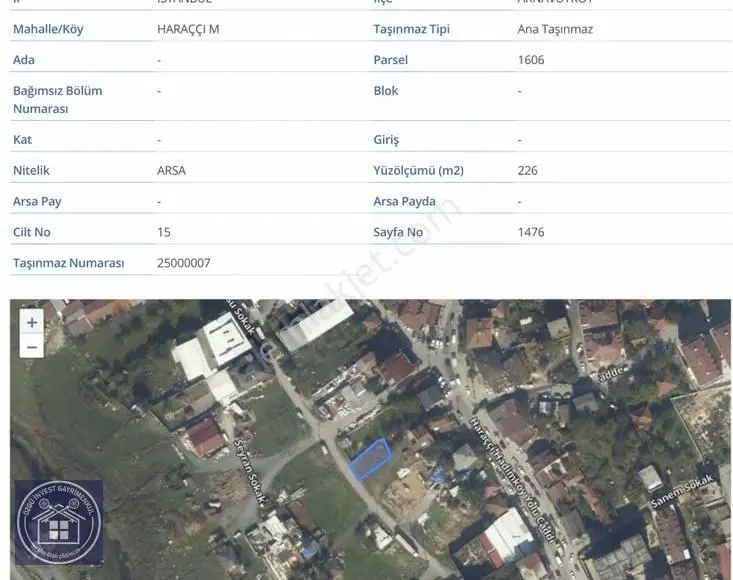Click the 'ARSA' nitelik value

click(171, 171)
